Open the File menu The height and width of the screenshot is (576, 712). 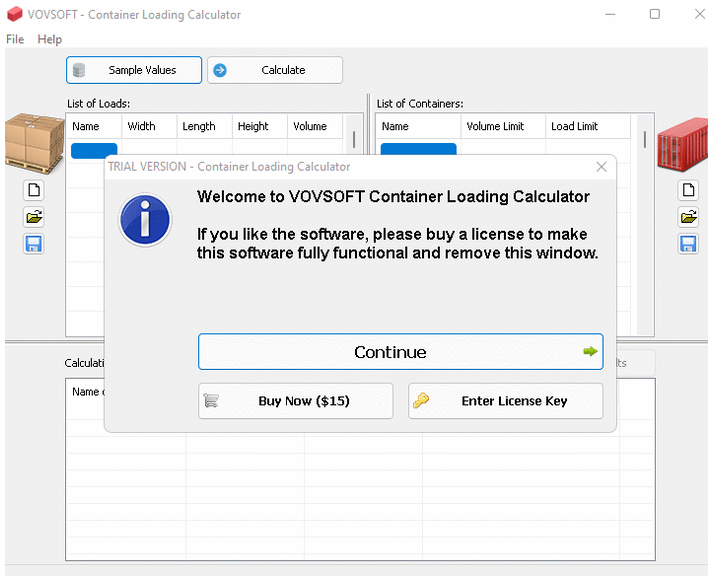point(15,39)
